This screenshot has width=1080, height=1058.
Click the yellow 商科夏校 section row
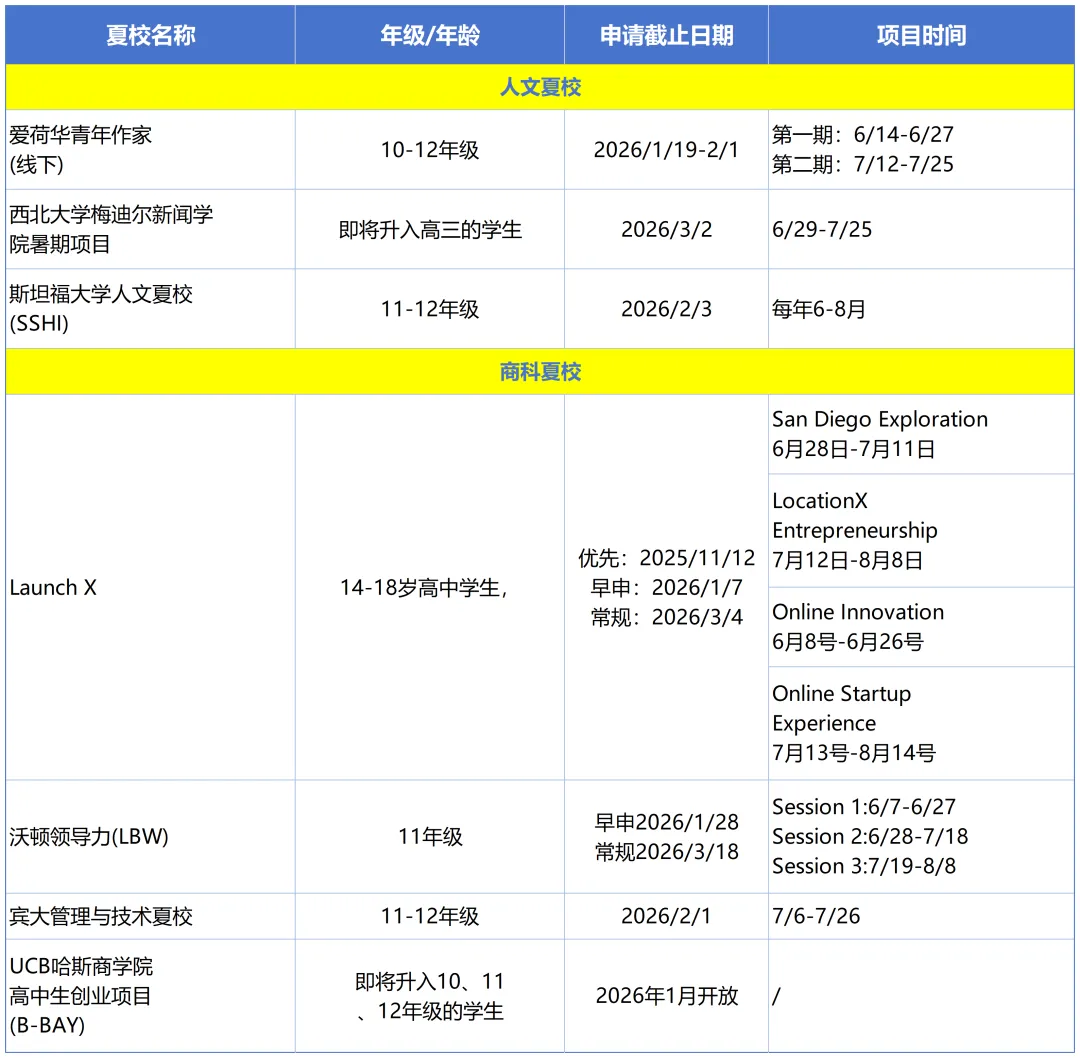[x=540, y=372]
